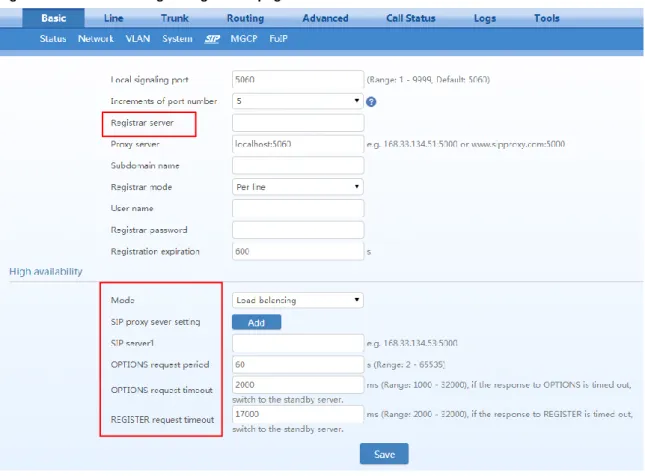Open the Registrar mode dropdown
Screen dimensions: 645x476
pos(298,187)
